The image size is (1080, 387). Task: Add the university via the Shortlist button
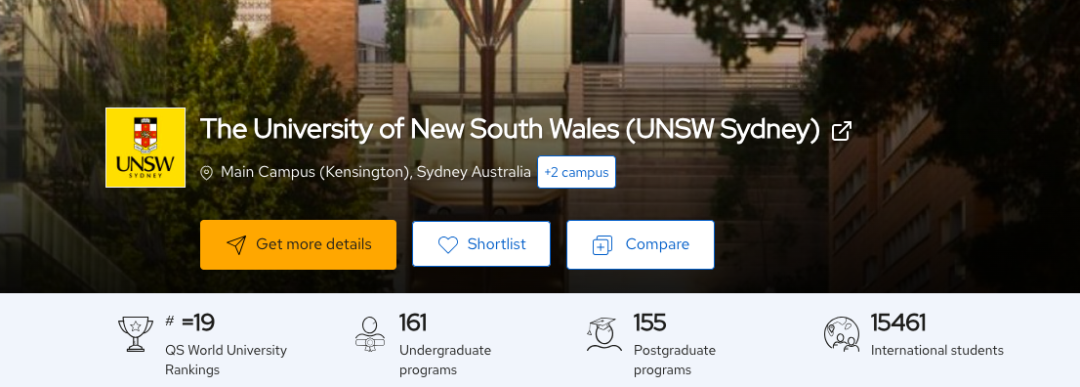pos(481,244)
